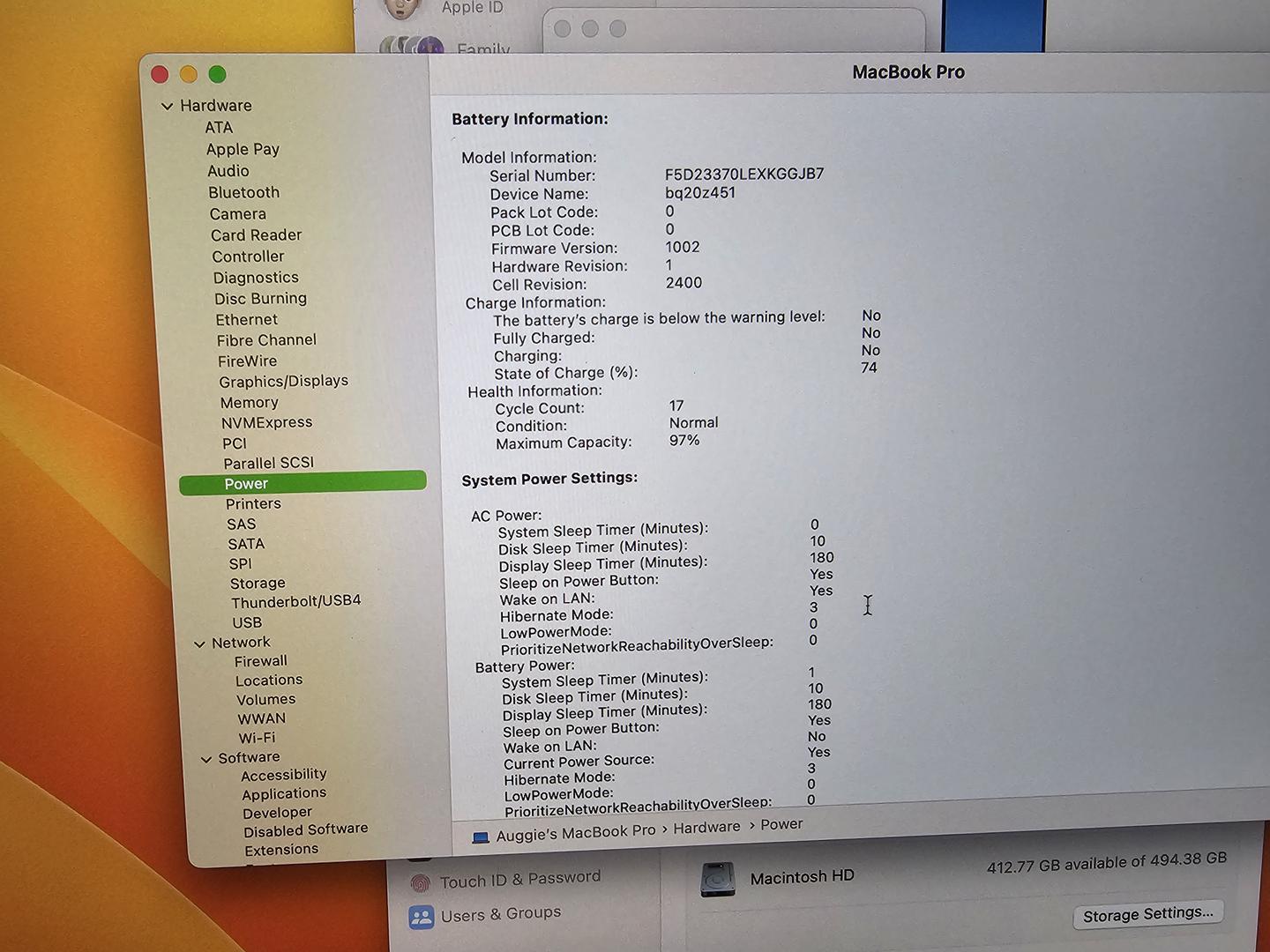
Task: Click the State of Charge value 74
Action: 869,368
